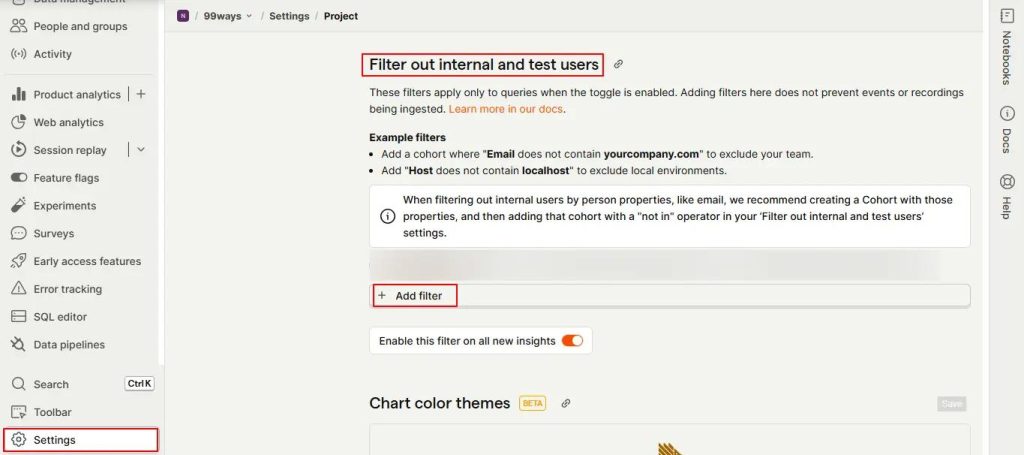The height and width of the screenshot is (455, 1024).
Task: Click the Settings gear icon
Action: point(19,439)
